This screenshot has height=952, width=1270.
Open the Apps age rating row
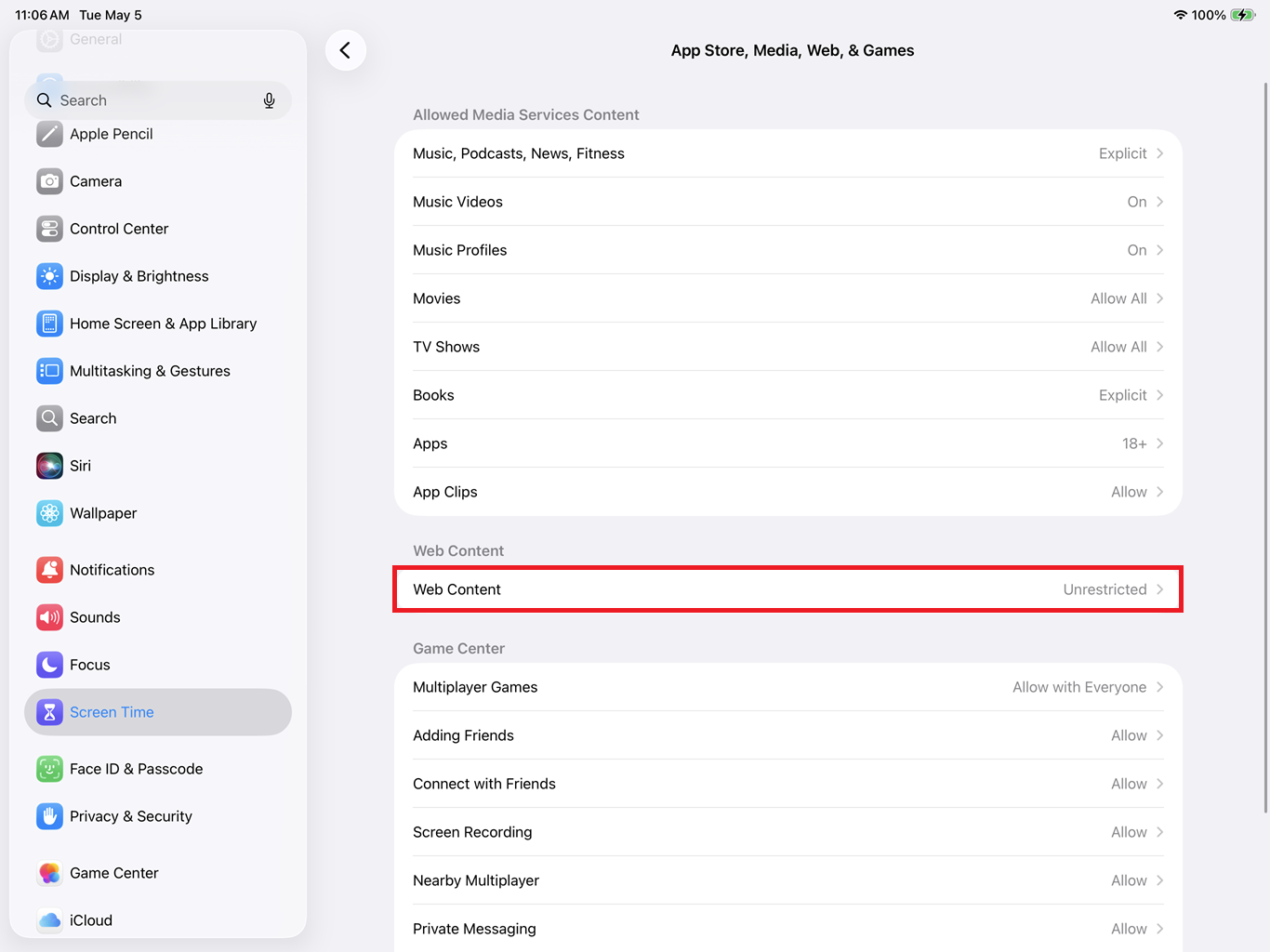pos(788,443)
